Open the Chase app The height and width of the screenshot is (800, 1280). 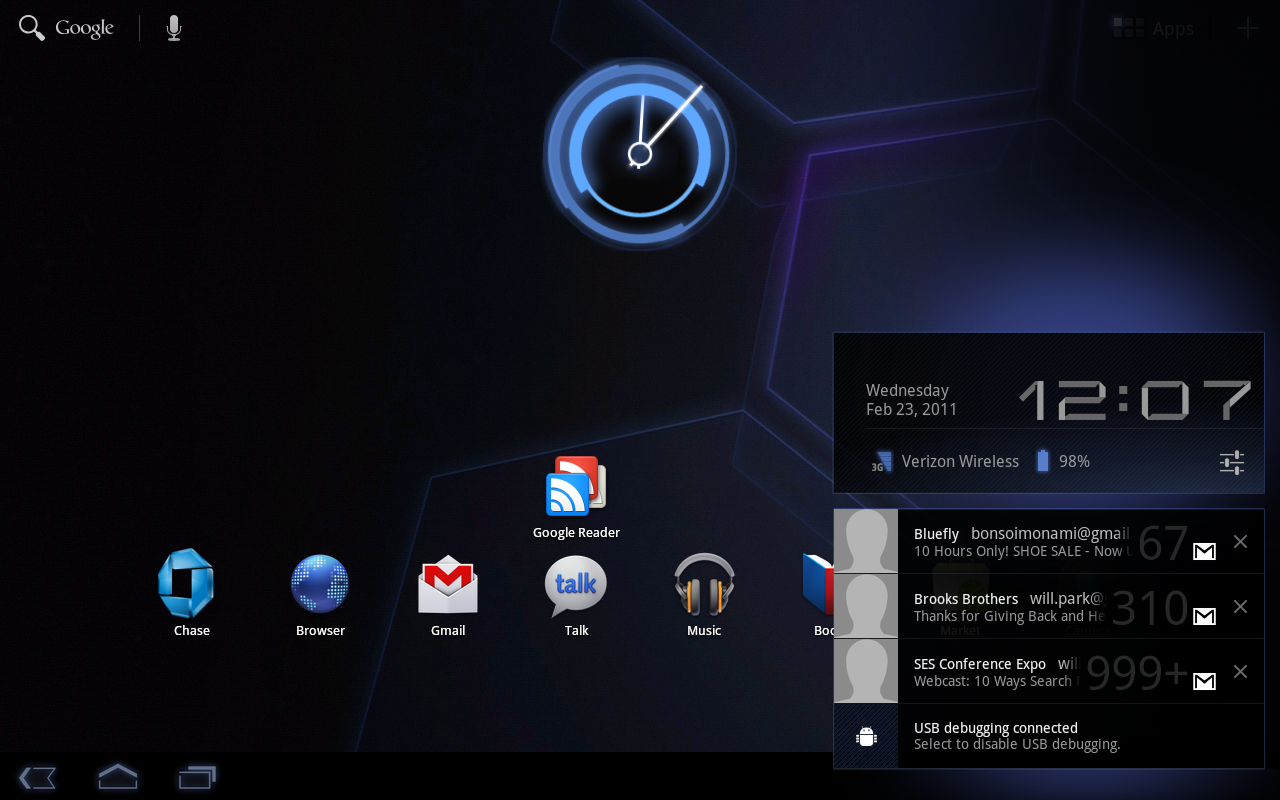[187, 584]
